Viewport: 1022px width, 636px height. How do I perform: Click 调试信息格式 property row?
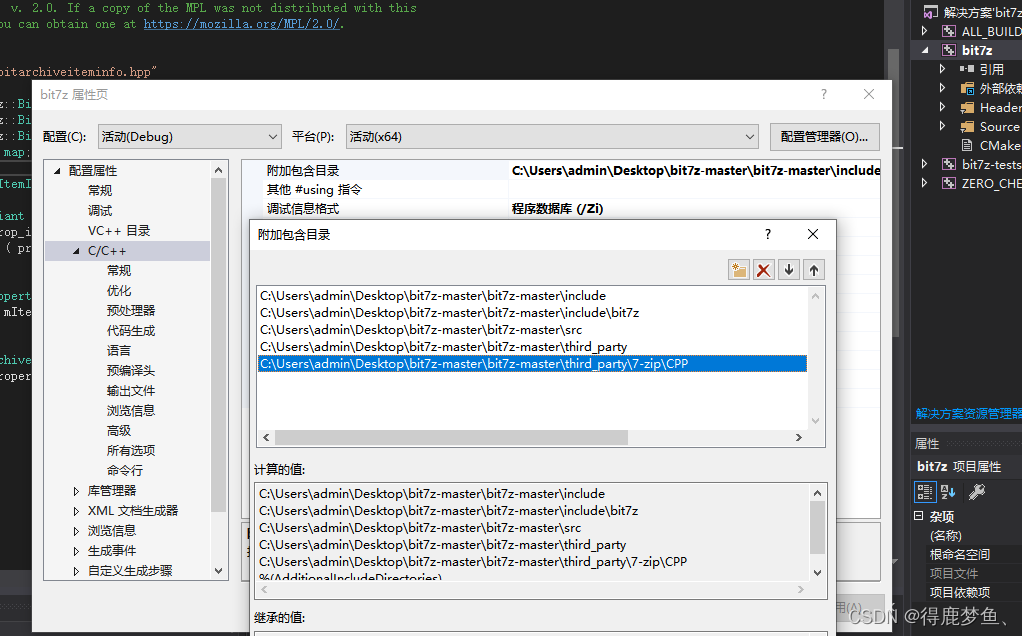pos(562,209)
